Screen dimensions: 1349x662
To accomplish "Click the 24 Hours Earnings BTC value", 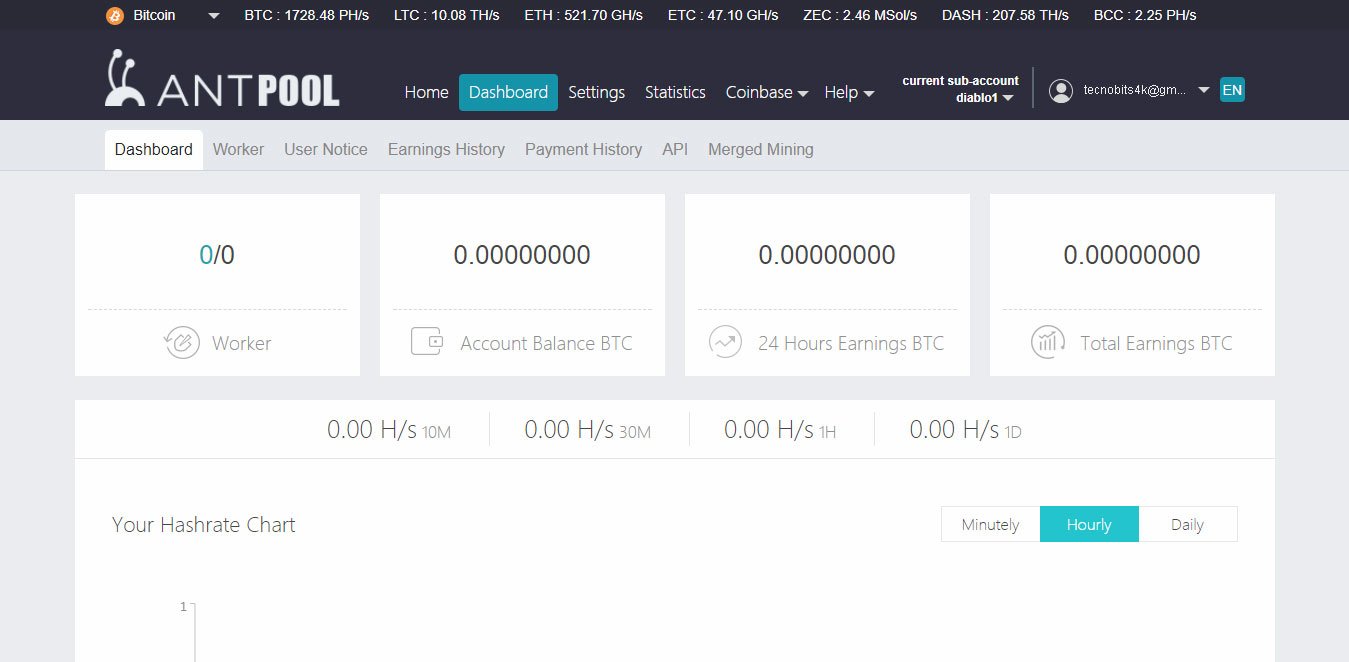I will click(x=827, y=255).
